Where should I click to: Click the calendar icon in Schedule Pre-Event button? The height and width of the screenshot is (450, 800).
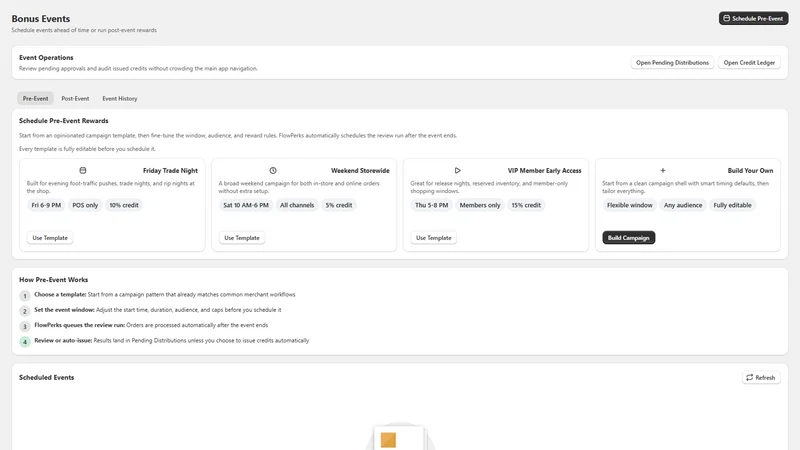click(x=727, y=18)
